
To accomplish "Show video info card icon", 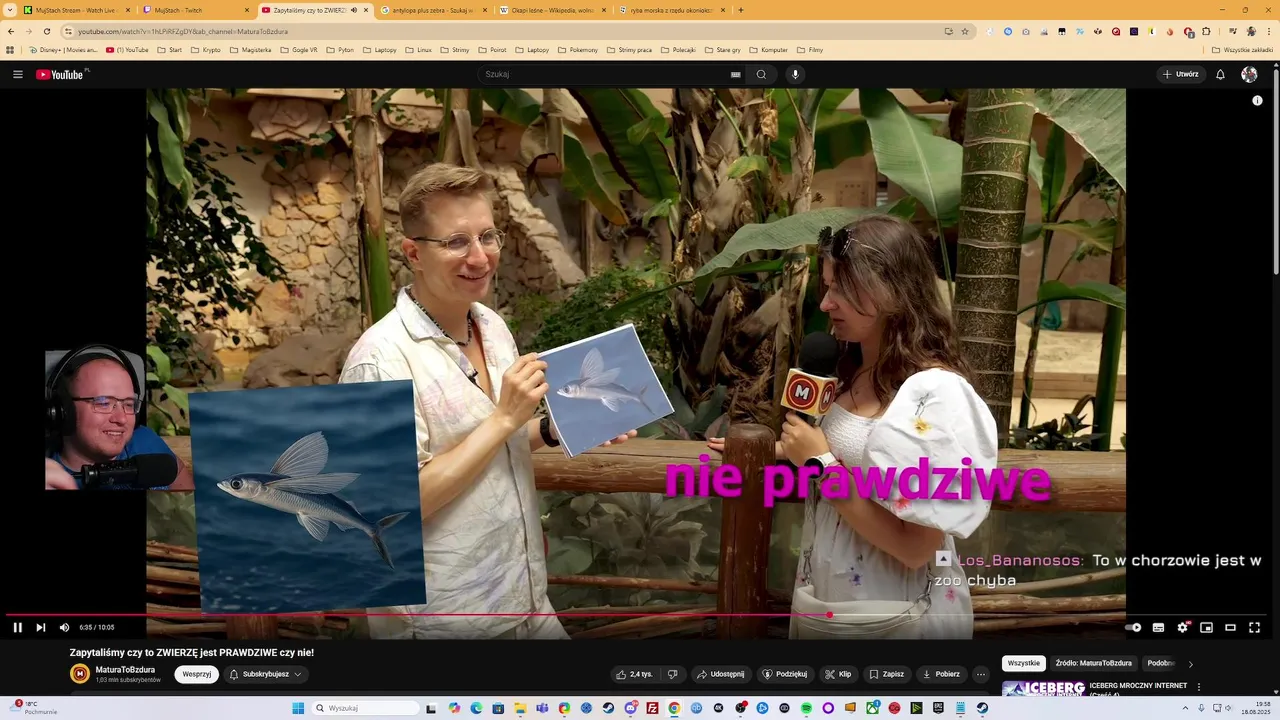I will coord(1257,100).
